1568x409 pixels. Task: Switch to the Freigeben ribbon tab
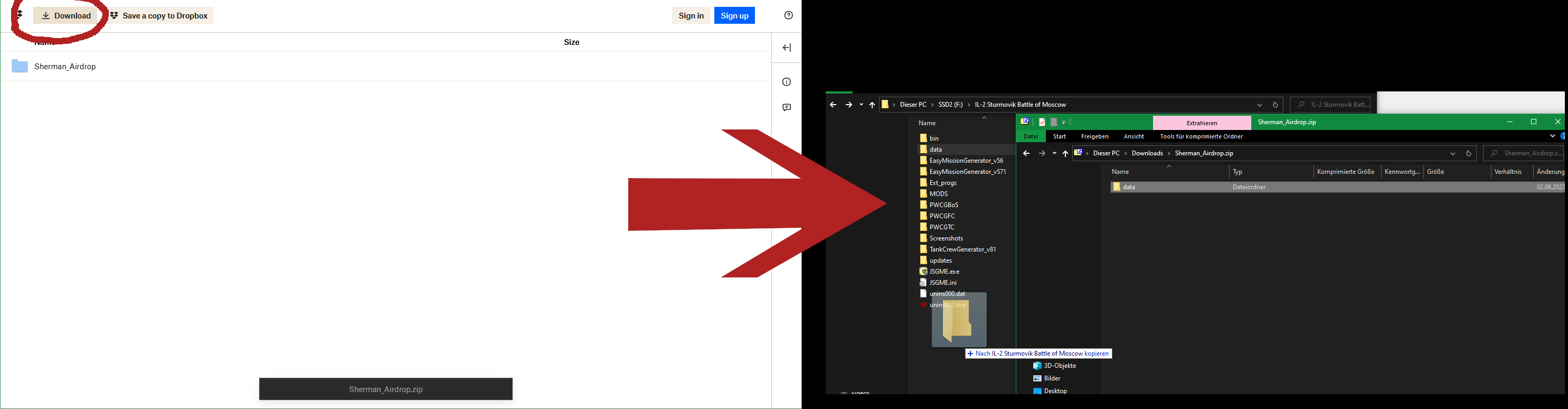pyautogui.click(x=1095, y=136)
